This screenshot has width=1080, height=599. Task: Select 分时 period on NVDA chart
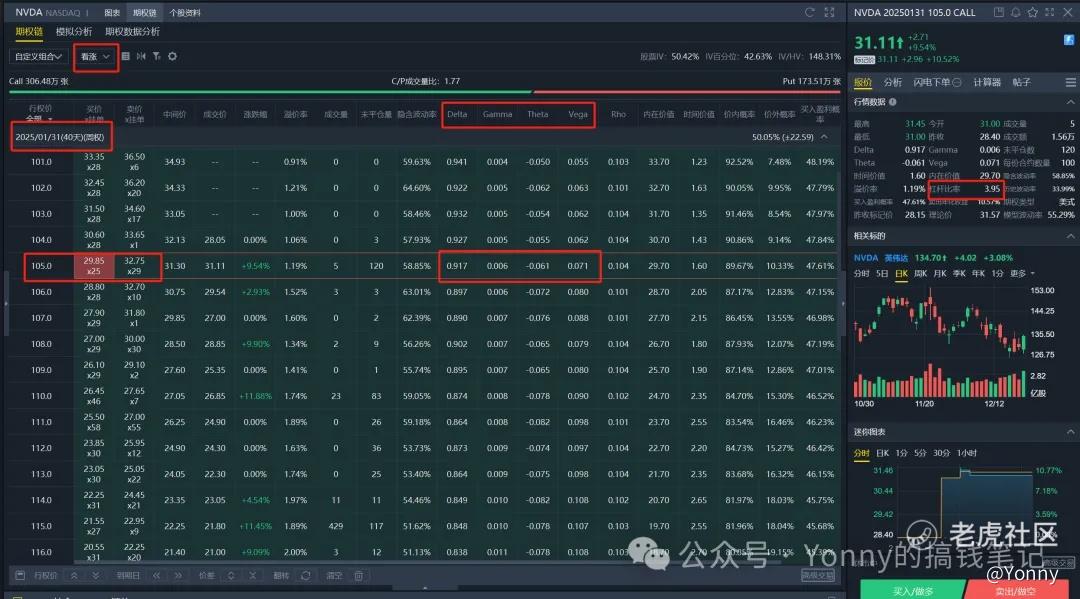tap(862, 273)
